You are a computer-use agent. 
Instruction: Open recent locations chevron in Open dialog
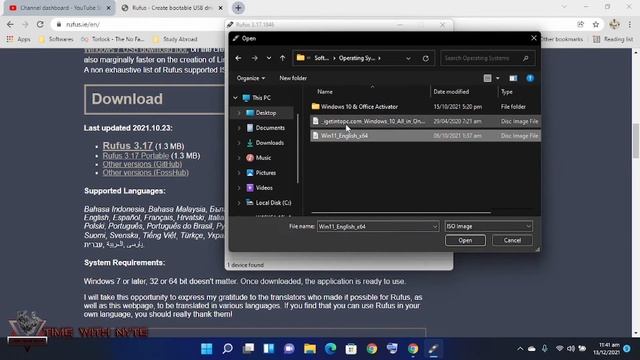click(x=269, y=58)
